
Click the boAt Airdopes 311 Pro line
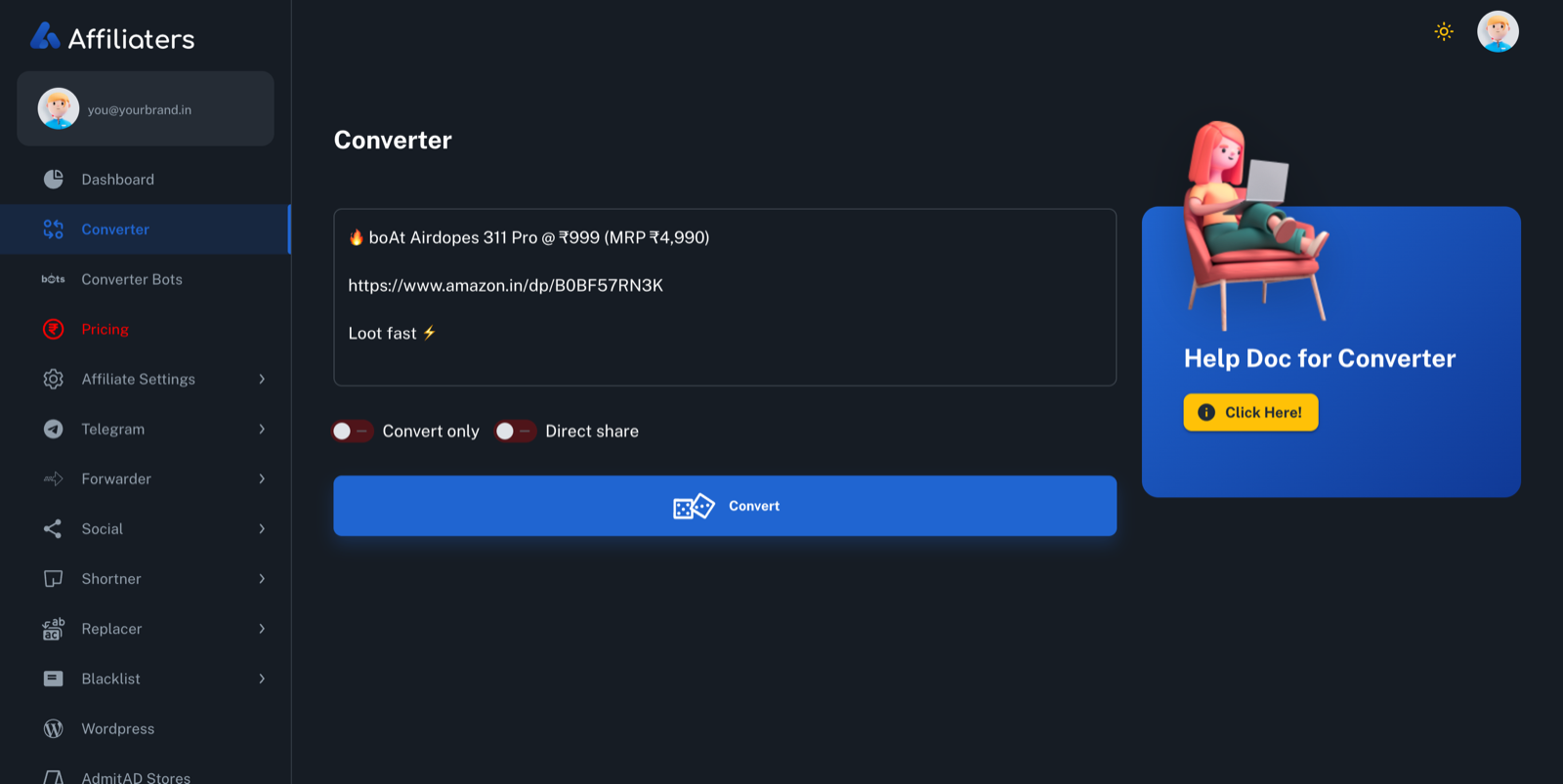tap(528, 237)
